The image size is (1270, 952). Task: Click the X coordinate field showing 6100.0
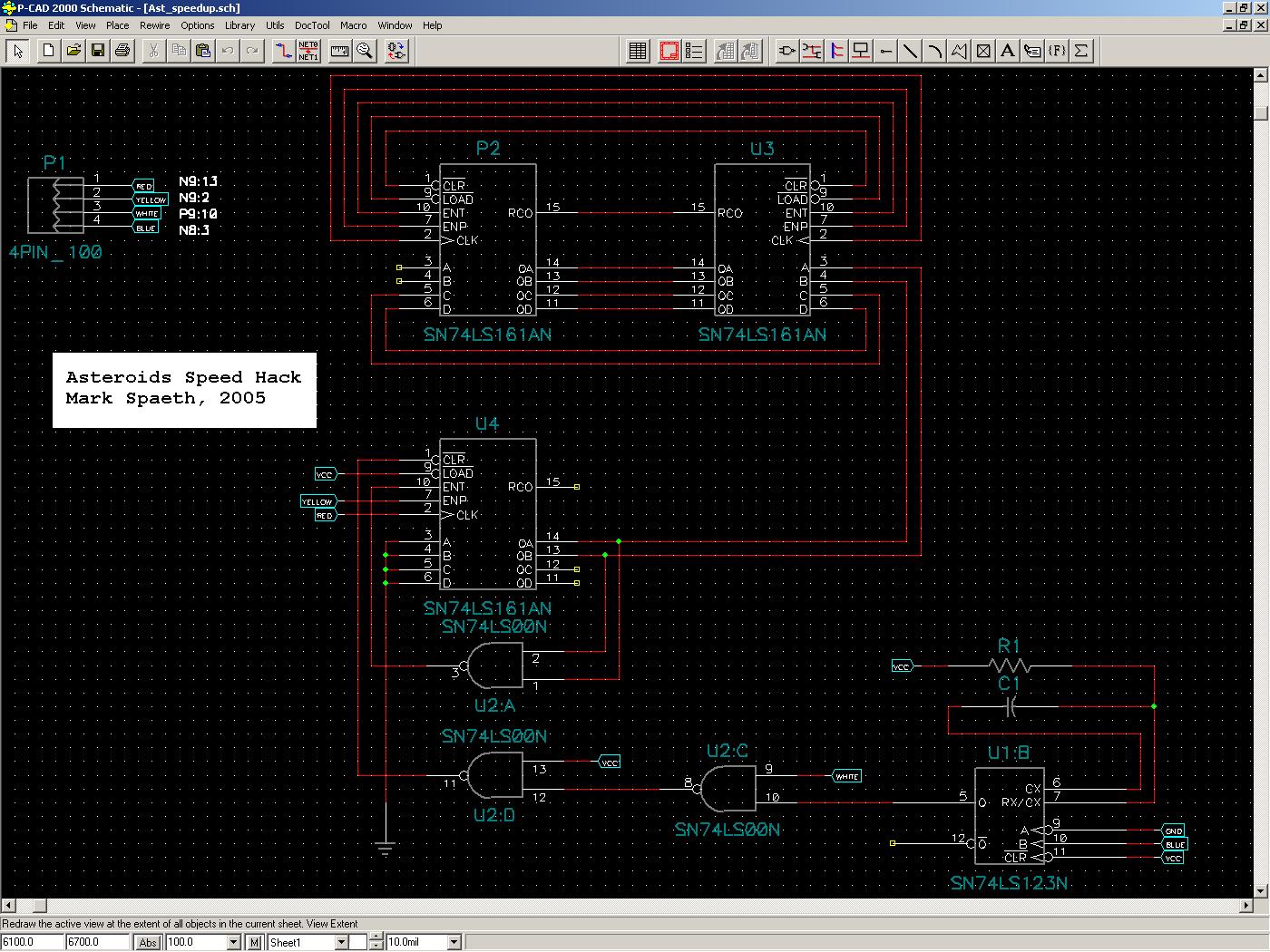(32, 943)
